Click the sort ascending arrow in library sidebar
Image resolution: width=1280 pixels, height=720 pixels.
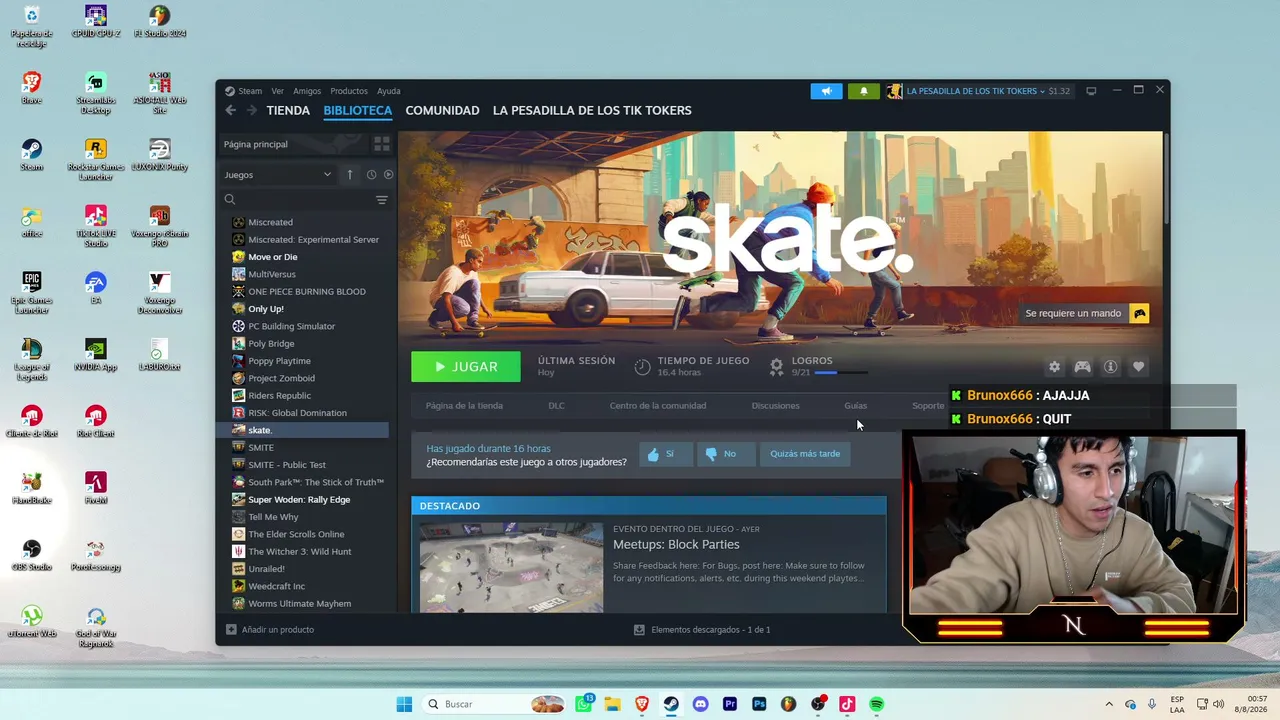click(x=349, y=175)
